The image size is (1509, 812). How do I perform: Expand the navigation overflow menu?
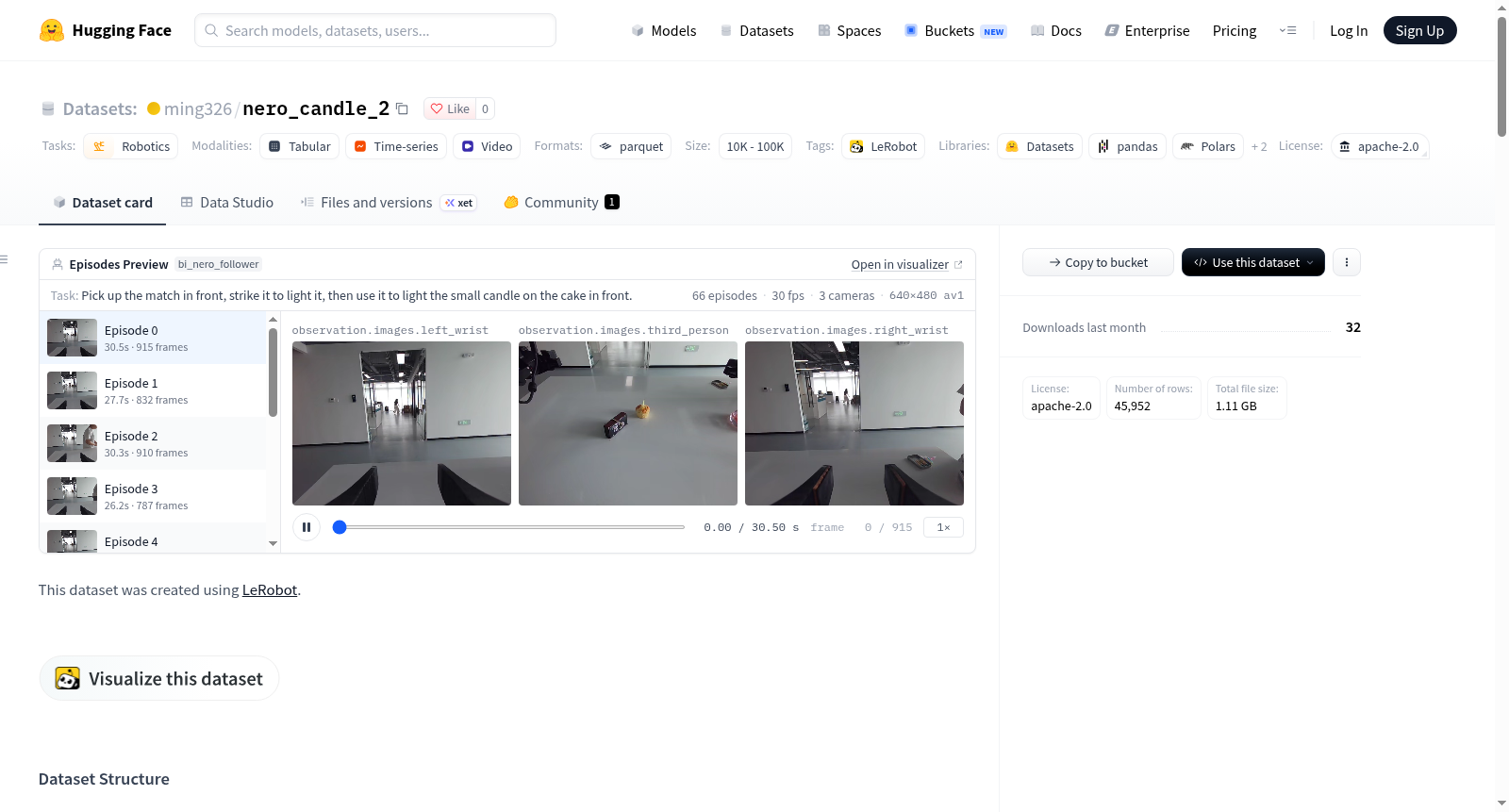(1287, 30)
